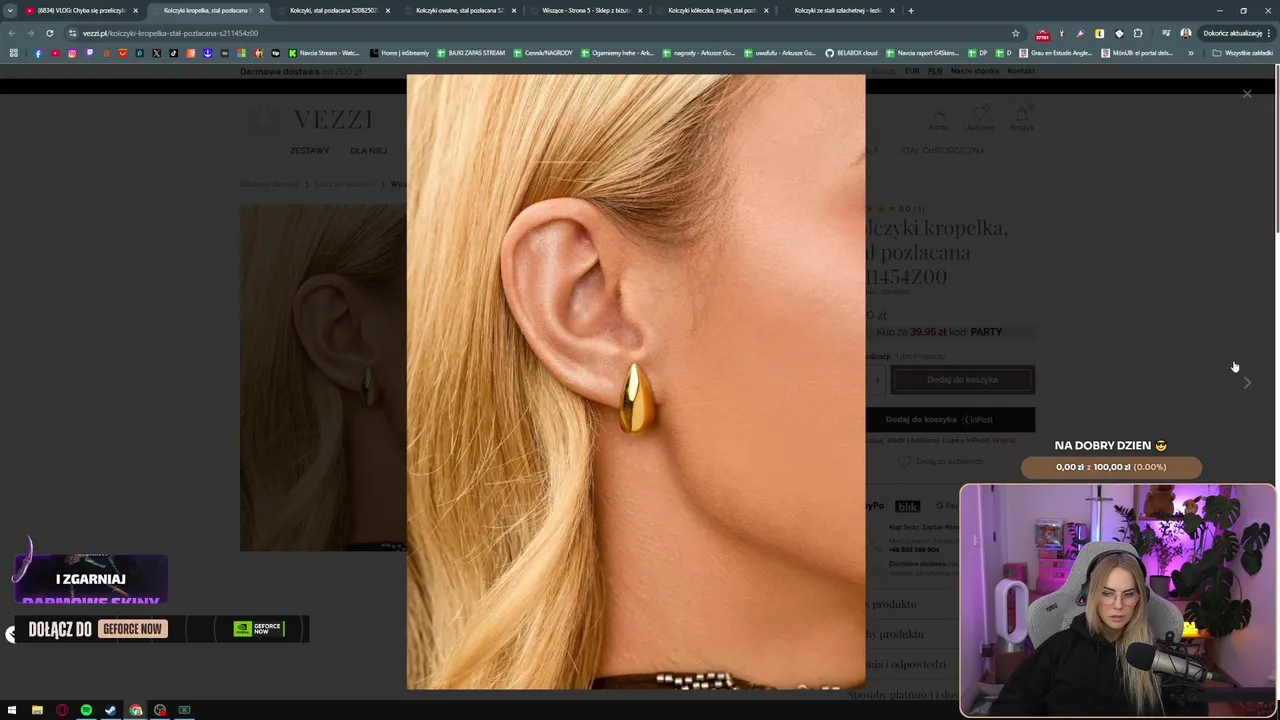Open File Explorer from the taskbar
This screenshot has height=720, width=1280.
tap(37, 710)
